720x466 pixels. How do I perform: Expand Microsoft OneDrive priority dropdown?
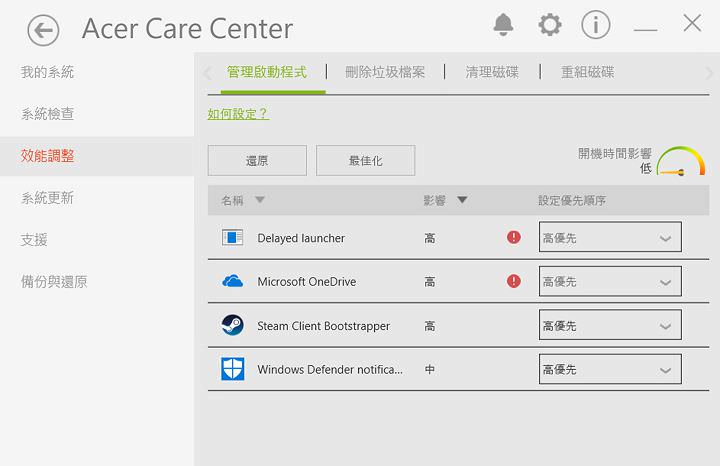click(610, 282)
